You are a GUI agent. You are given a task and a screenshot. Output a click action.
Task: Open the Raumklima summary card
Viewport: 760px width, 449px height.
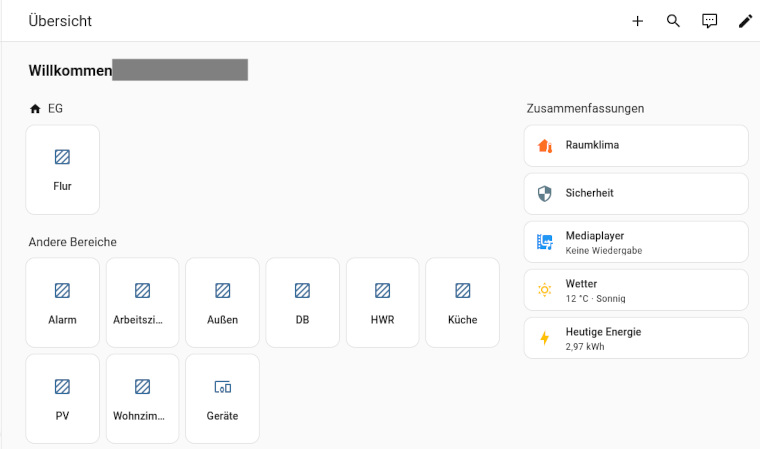[636, 146]
